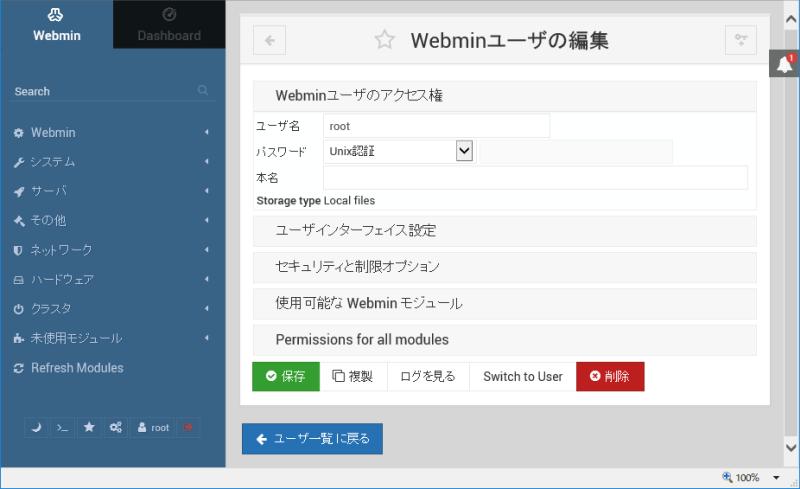Click the Webmin gear icon in sidebar

point(18,133)
